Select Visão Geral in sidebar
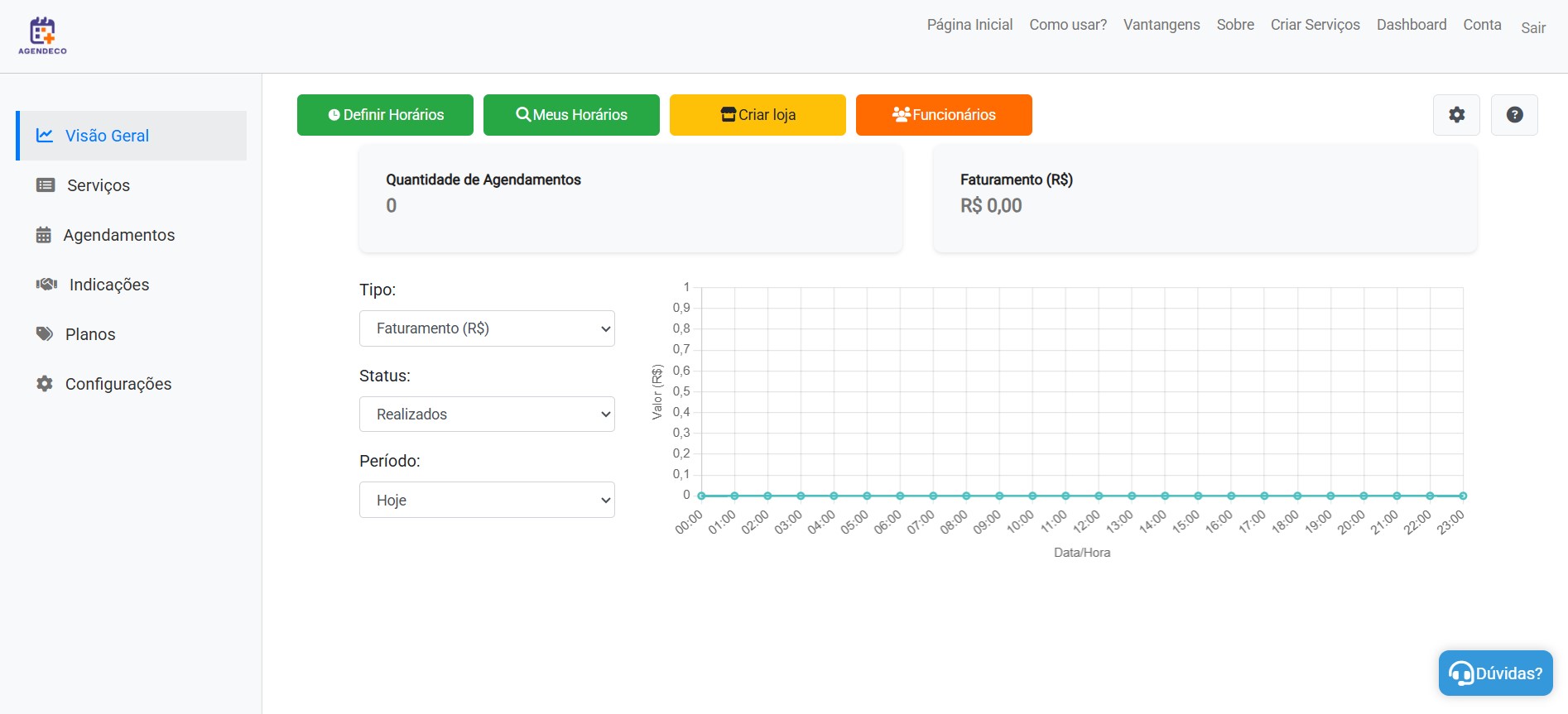This screenshot has width=1568, height=714. pos(132,136)
